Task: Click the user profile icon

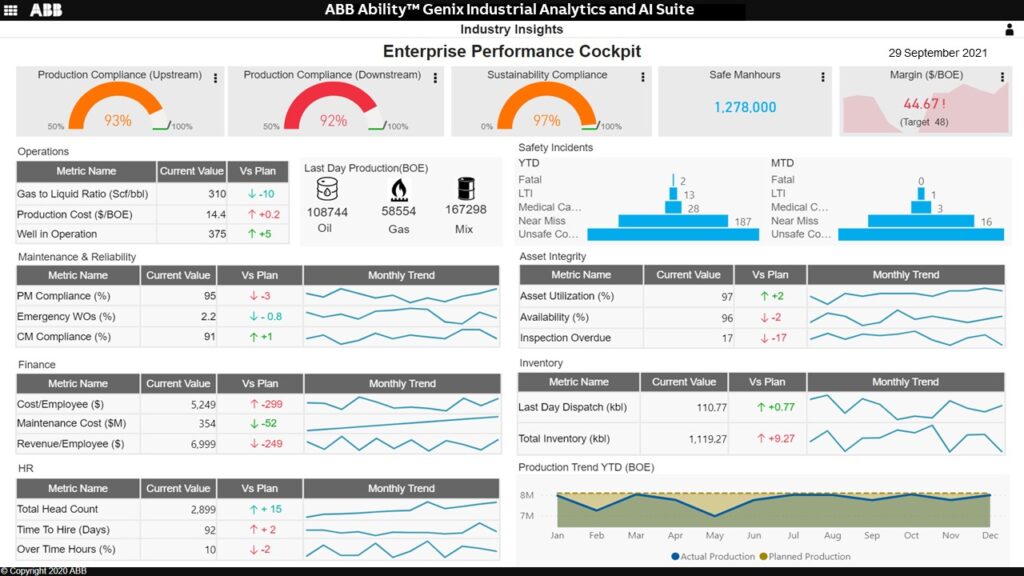Action: tap(1010, 30)
